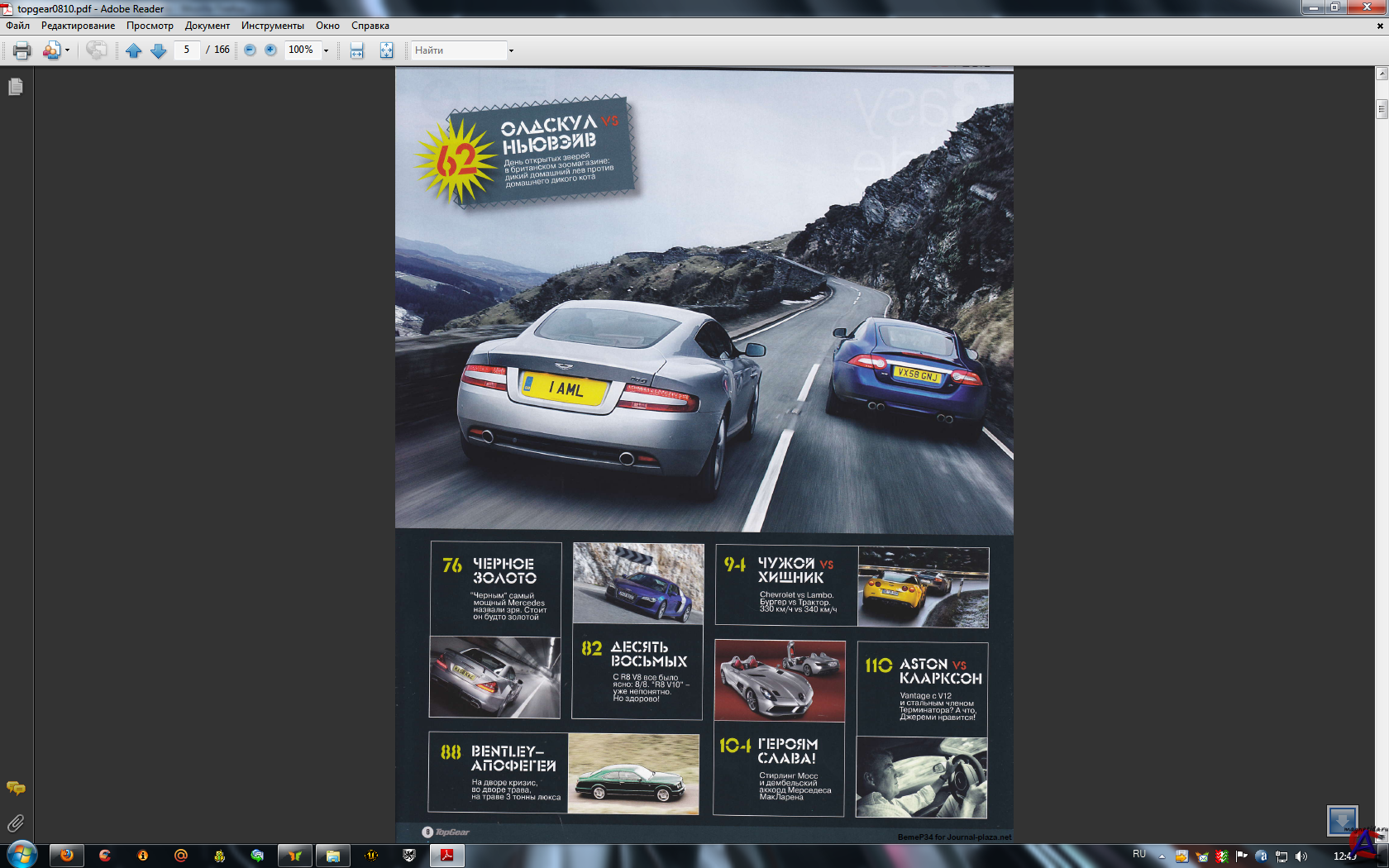1389x868 pixels.
Task: Go to previous page with up arrow
Action: coord(134,50)
